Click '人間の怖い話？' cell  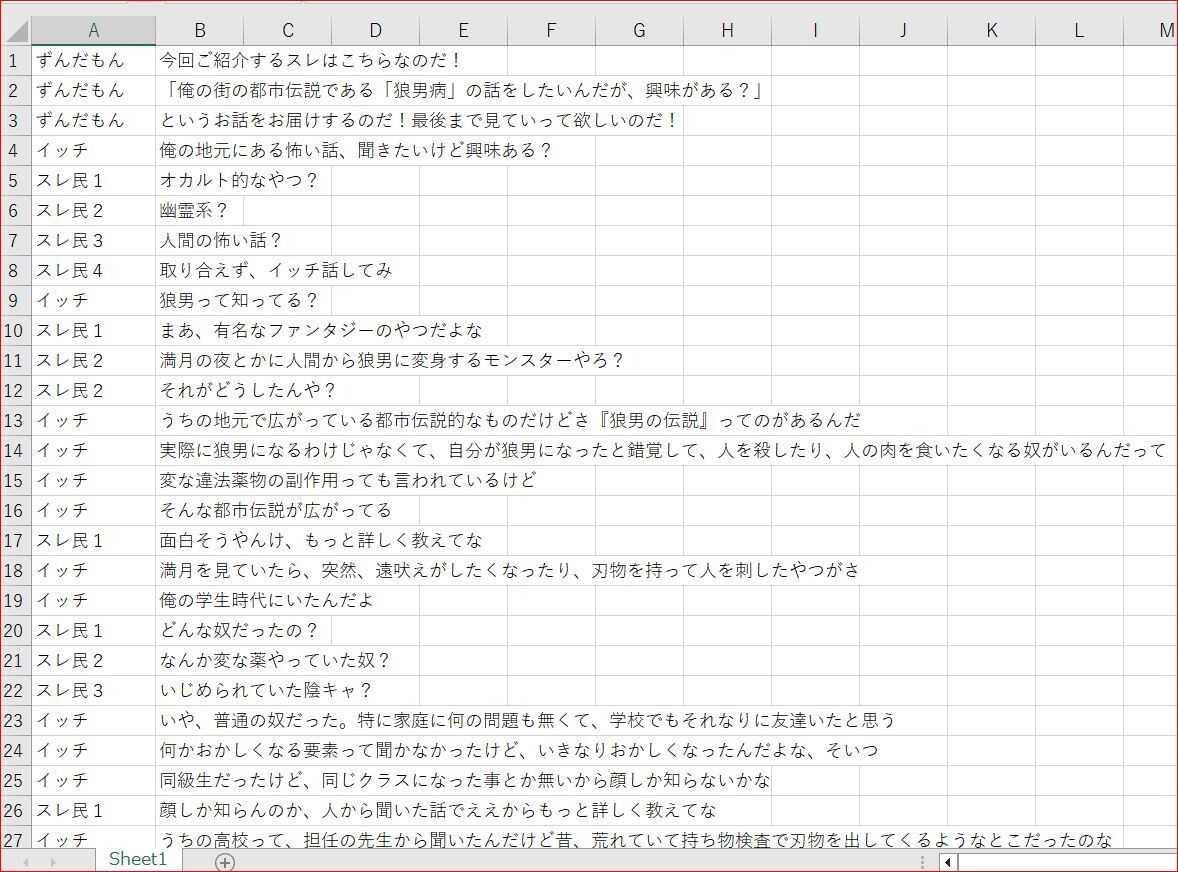(220, 240)
